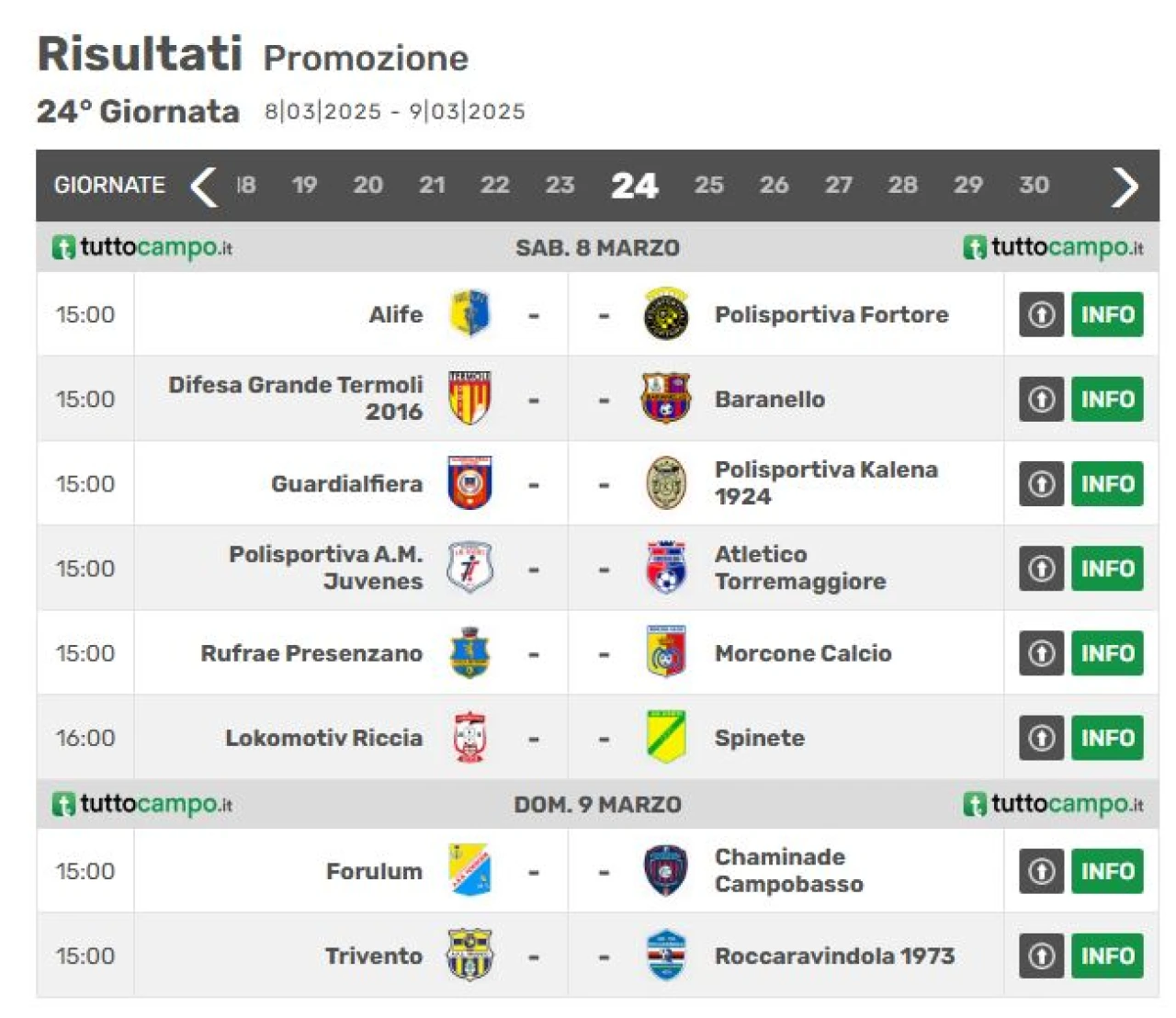Open the Atletico Torremaggiore team link

coord(800,568)
